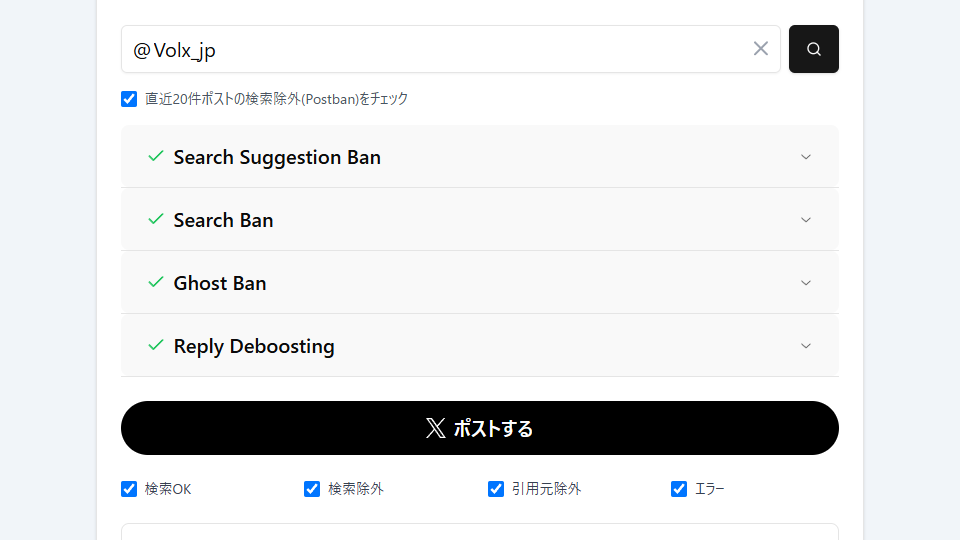The width and height of the screenshot is (960, 540).
Task: Select the Ghost Ban row title
Action: (x=220, y=283)
